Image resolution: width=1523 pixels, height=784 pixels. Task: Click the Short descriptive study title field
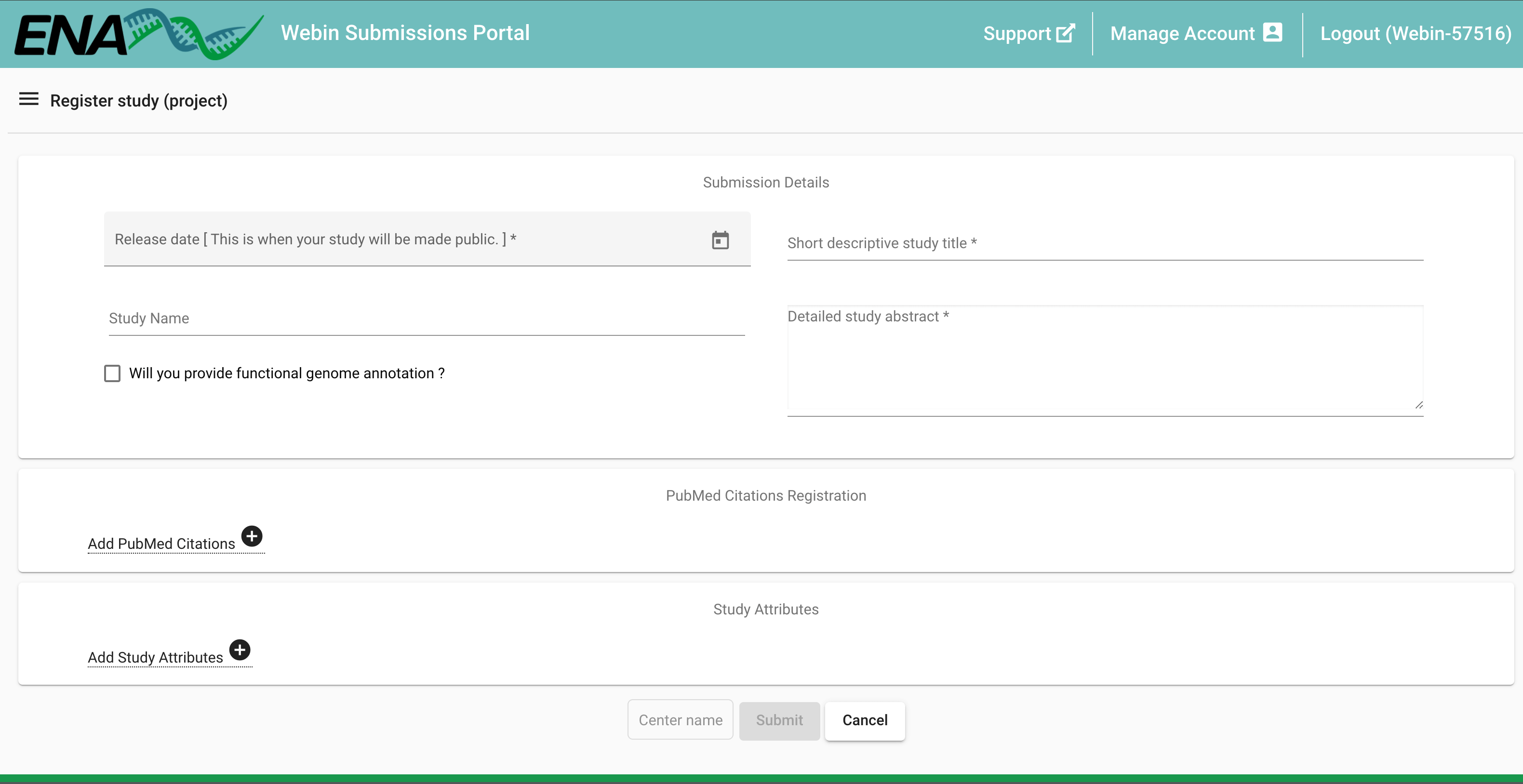pos(1104,244)
